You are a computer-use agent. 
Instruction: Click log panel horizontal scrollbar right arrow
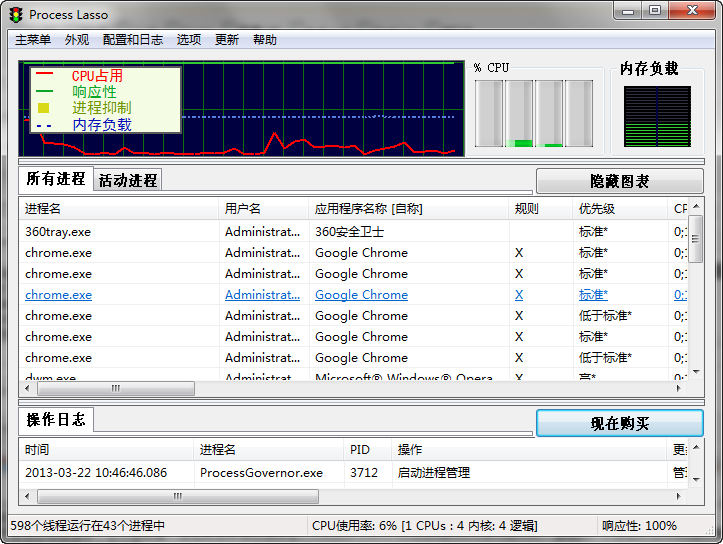(x=679, y=496)
